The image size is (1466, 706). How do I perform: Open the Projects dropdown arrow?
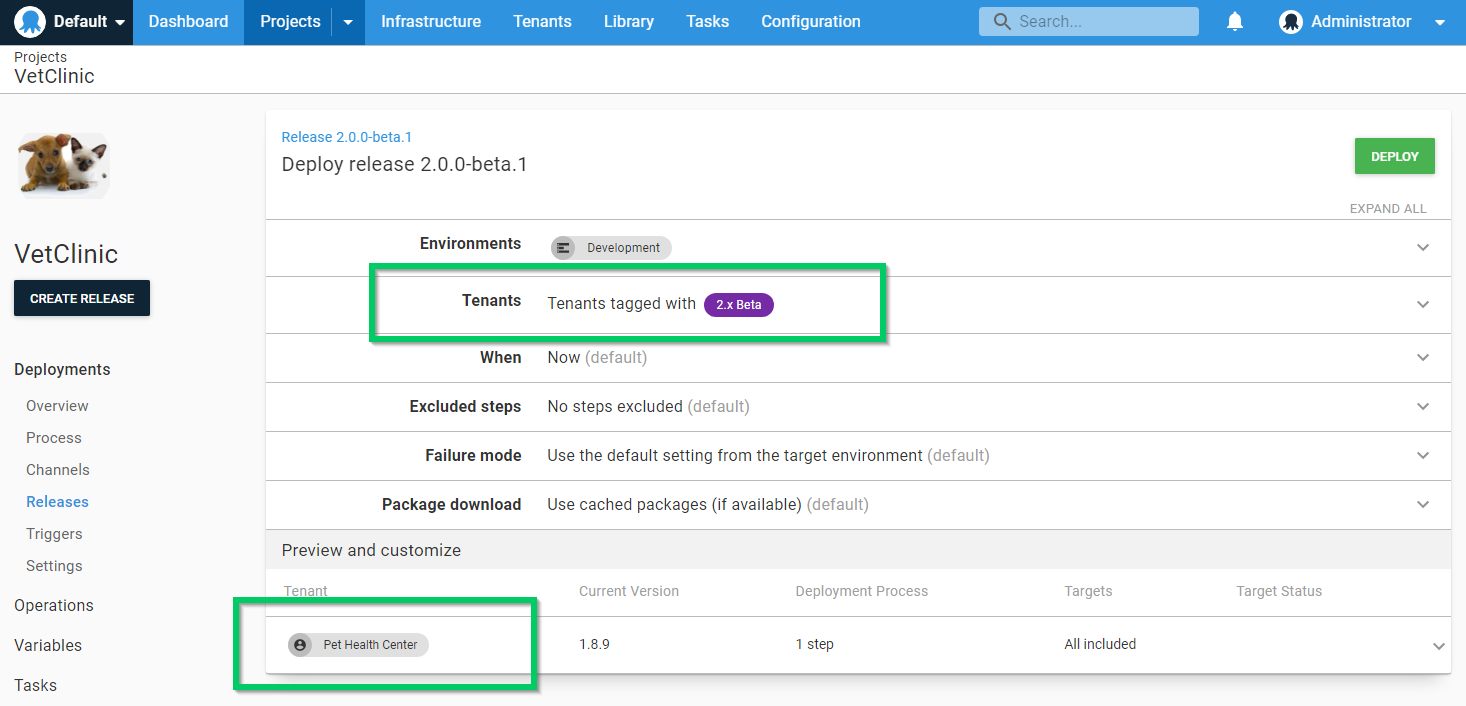pyautogui.click(x=348, y=22)
